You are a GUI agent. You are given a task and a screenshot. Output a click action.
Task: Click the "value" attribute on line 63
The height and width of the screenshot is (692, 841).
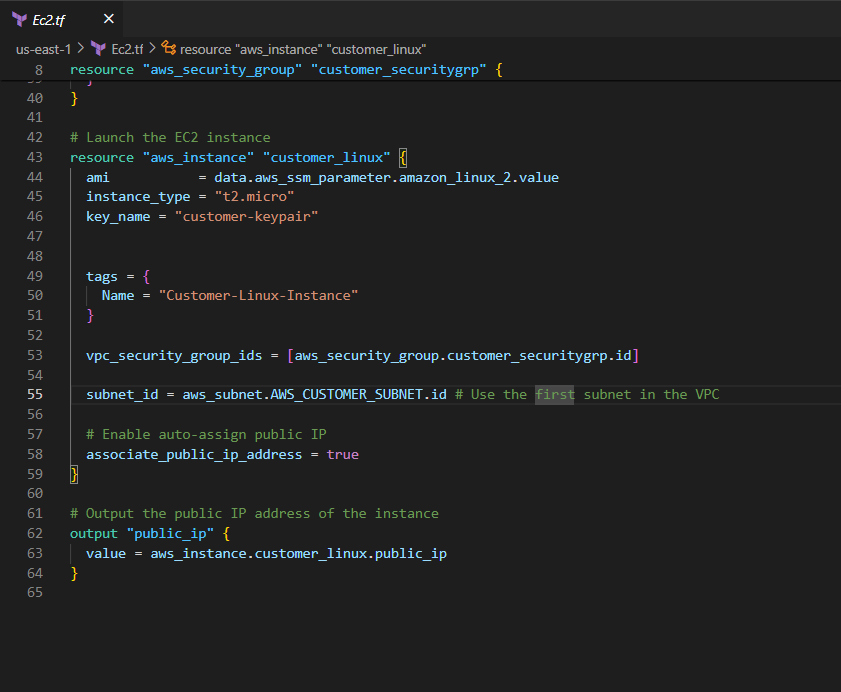coord(106,554)
